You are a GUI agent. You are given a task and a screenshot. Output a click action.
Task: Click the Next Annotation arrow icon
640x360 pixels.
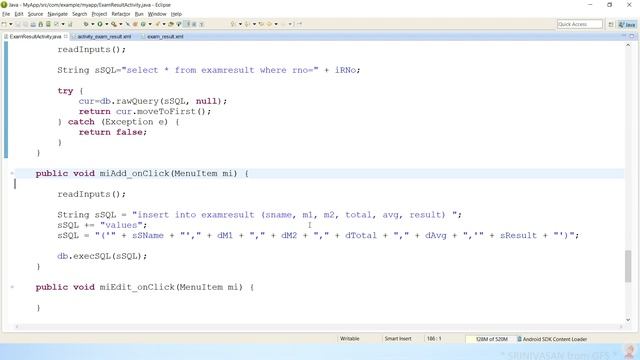(x=233, y=24)
